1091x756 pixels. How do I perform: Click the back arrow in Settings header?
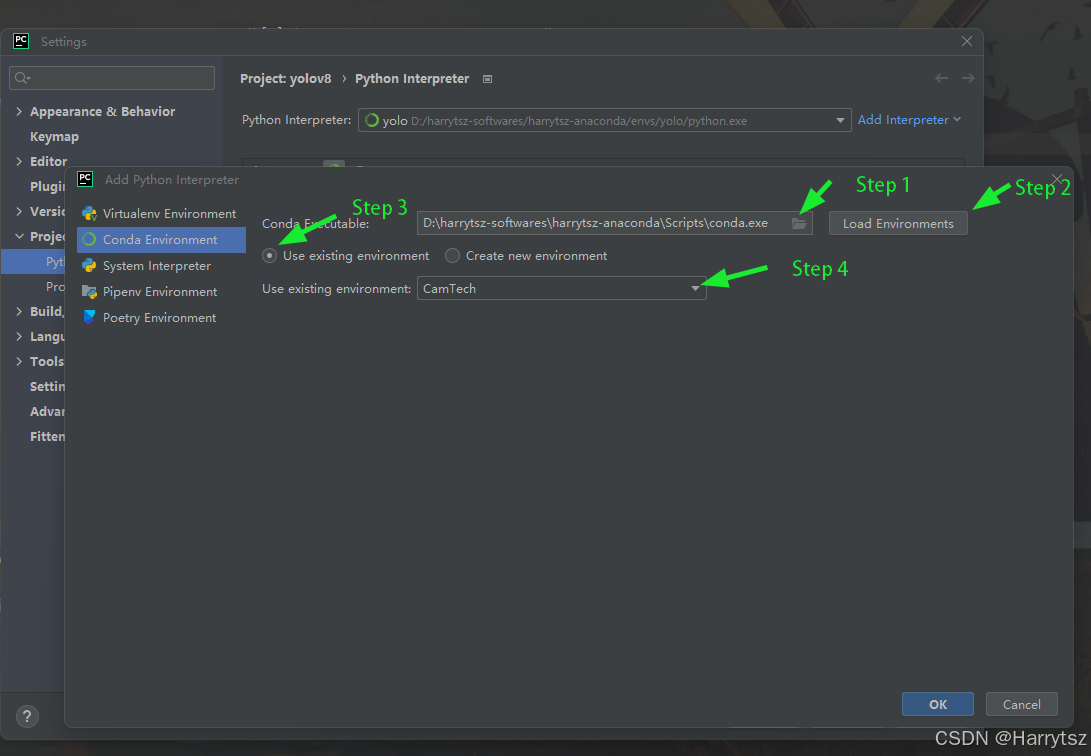(941, 78)
